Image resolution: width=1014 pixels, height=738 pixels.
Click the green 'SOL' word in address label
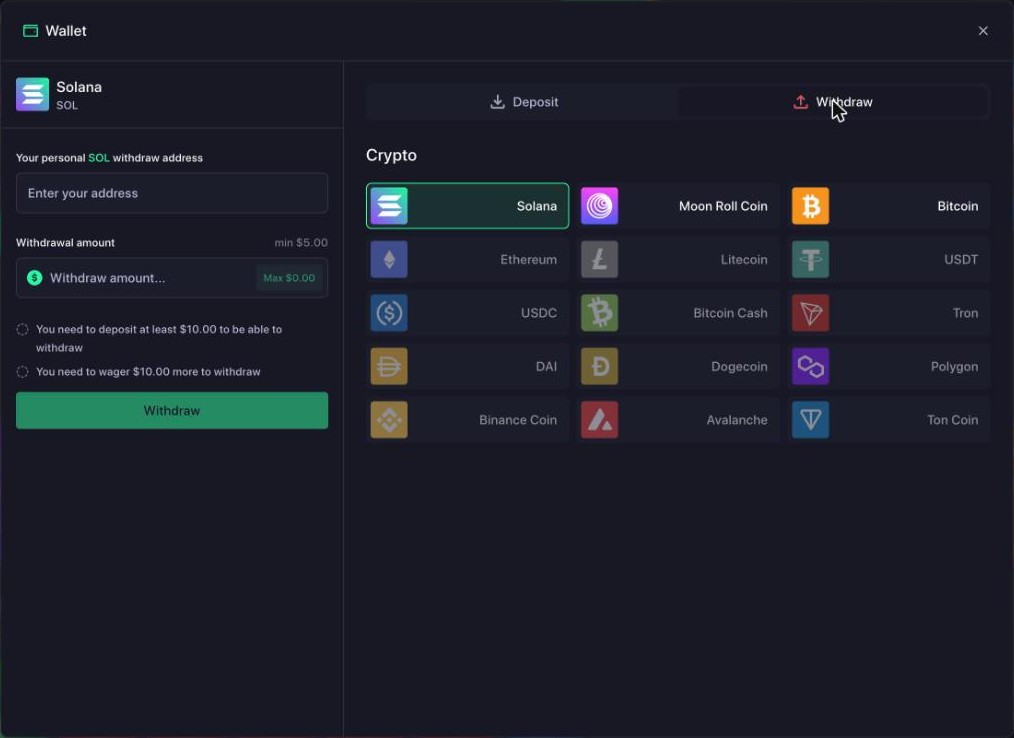(x=99, y=158)
